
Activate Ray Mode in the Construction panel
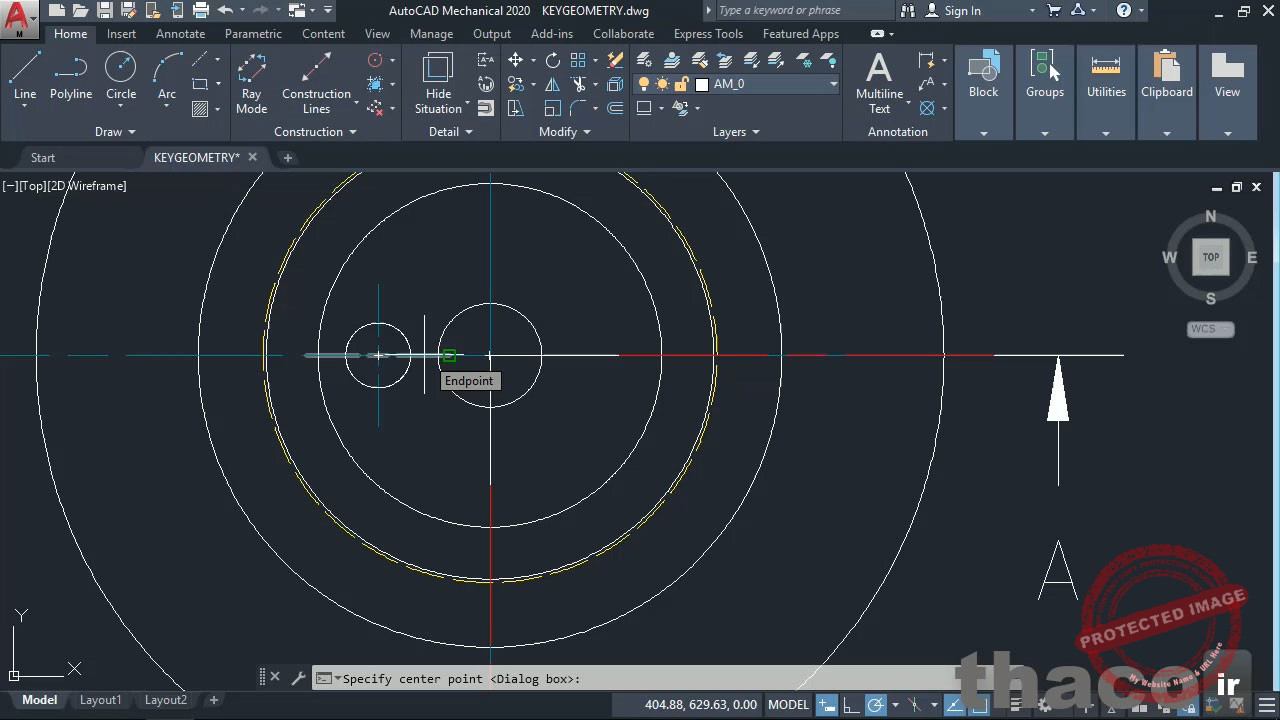251,82
